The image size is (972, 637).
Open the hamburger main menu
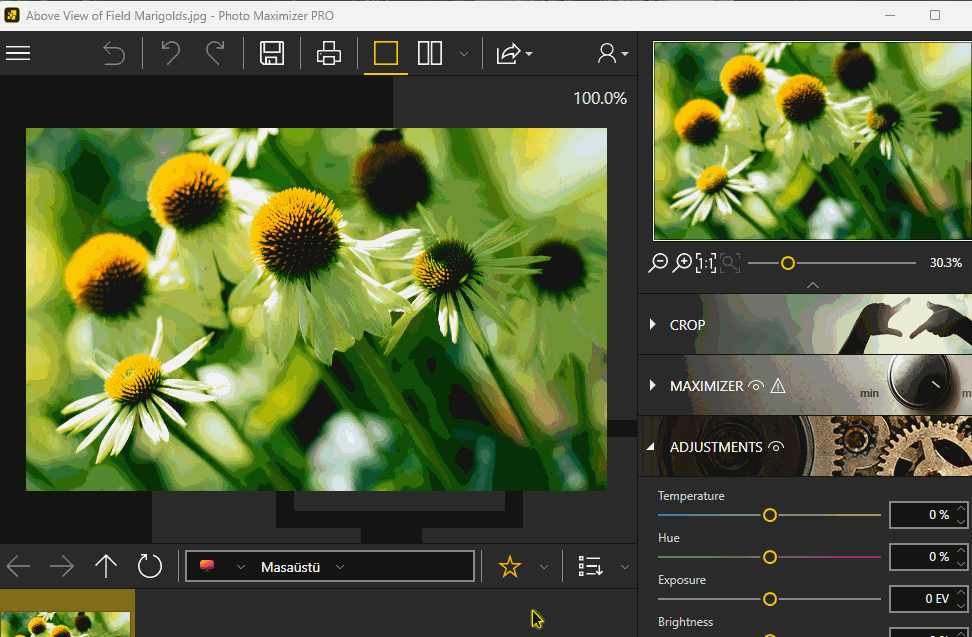tap(18, 53)
